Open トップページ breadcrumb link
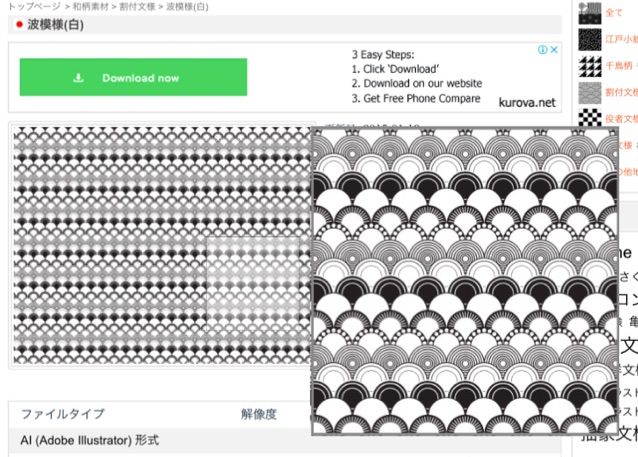 pyautogui.click(x=34, y=6)
